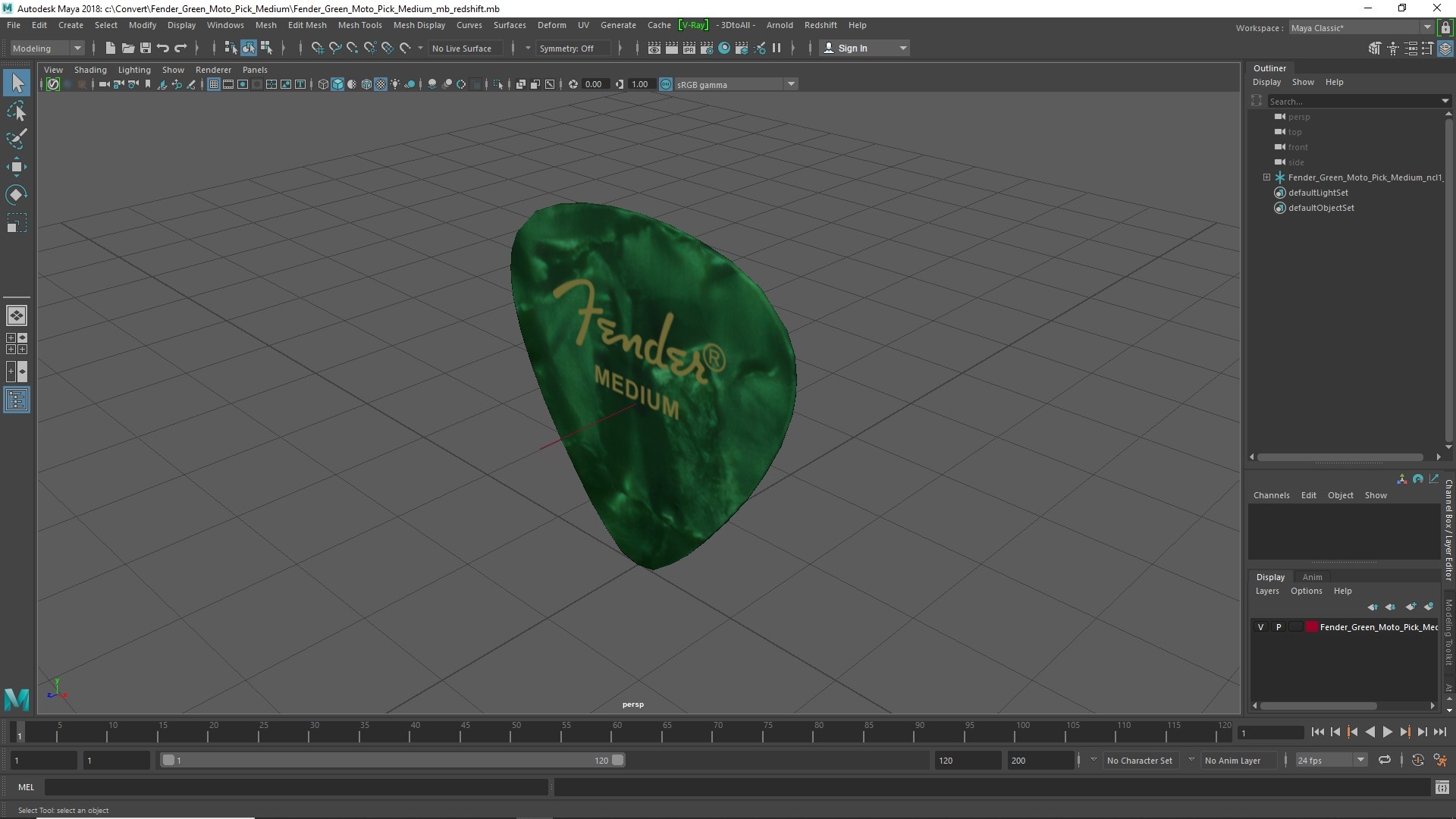The width and height of the screenshot is (1456, 819).
Task: Activate the Move tool
Action: 17,167
